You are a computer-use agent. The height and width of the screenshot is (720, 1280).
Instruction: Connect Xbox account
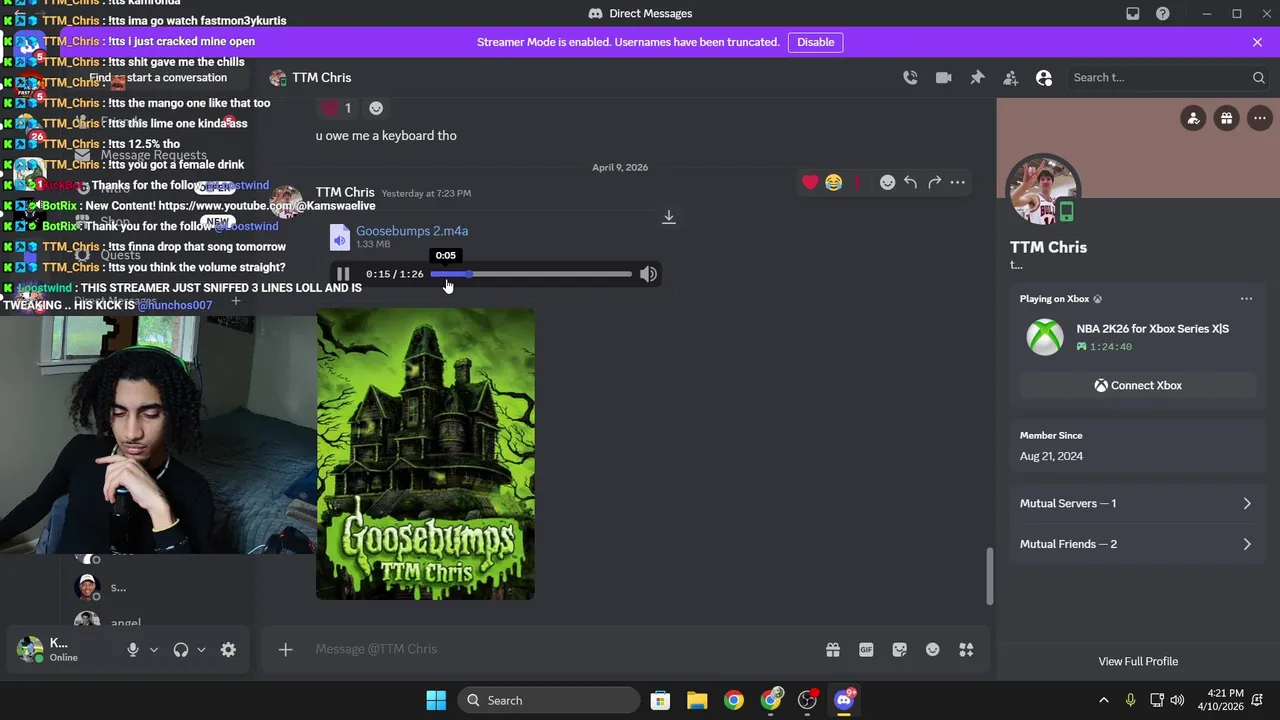1137,385
